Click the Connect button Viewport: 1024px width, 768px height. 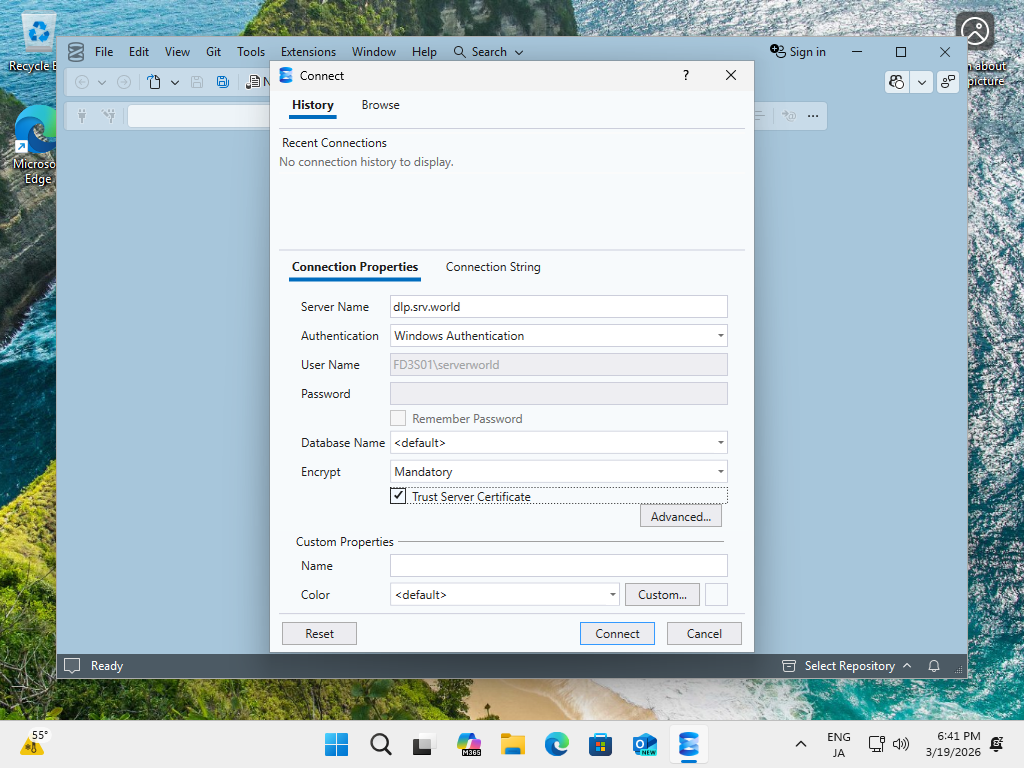pyautogui.click(x=617, y=633)
